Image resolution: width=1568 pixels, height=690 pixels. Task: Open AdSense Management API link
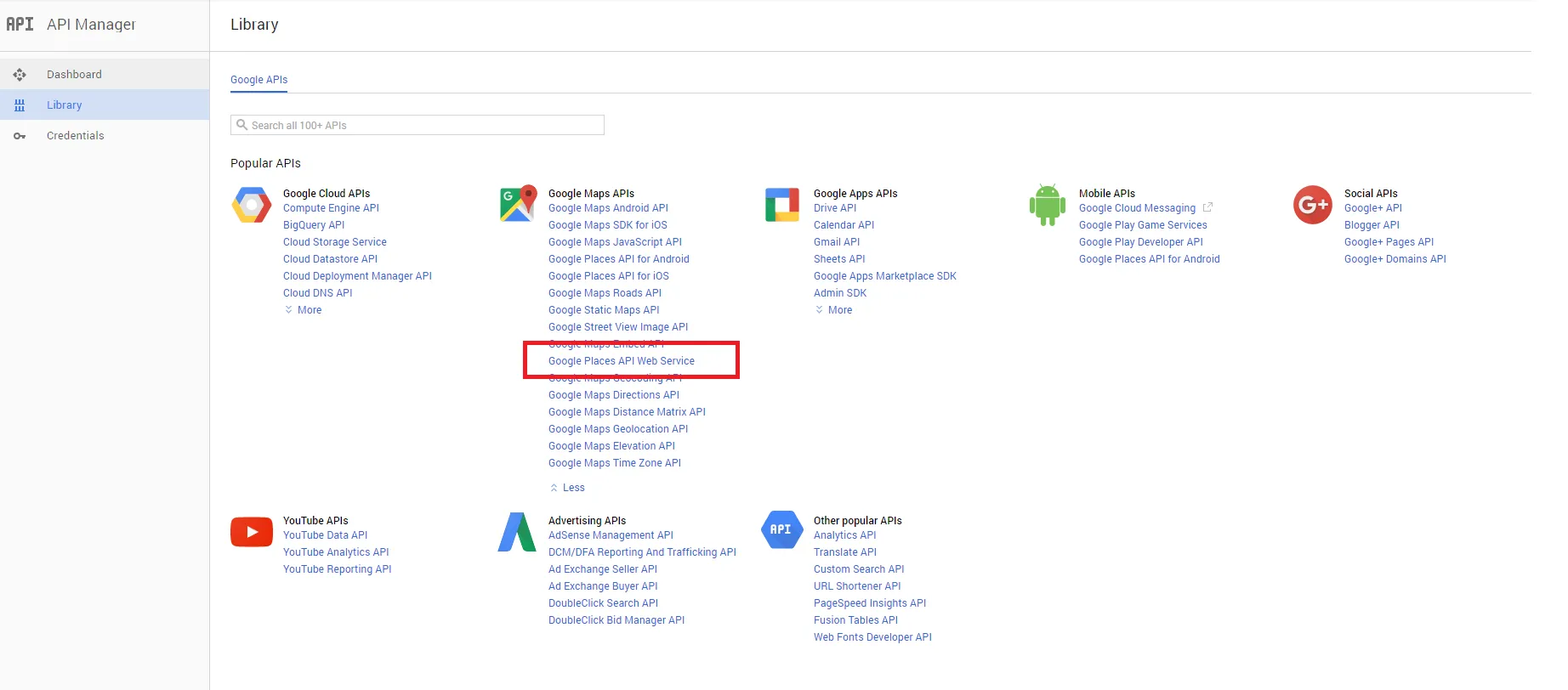(611, 535)
